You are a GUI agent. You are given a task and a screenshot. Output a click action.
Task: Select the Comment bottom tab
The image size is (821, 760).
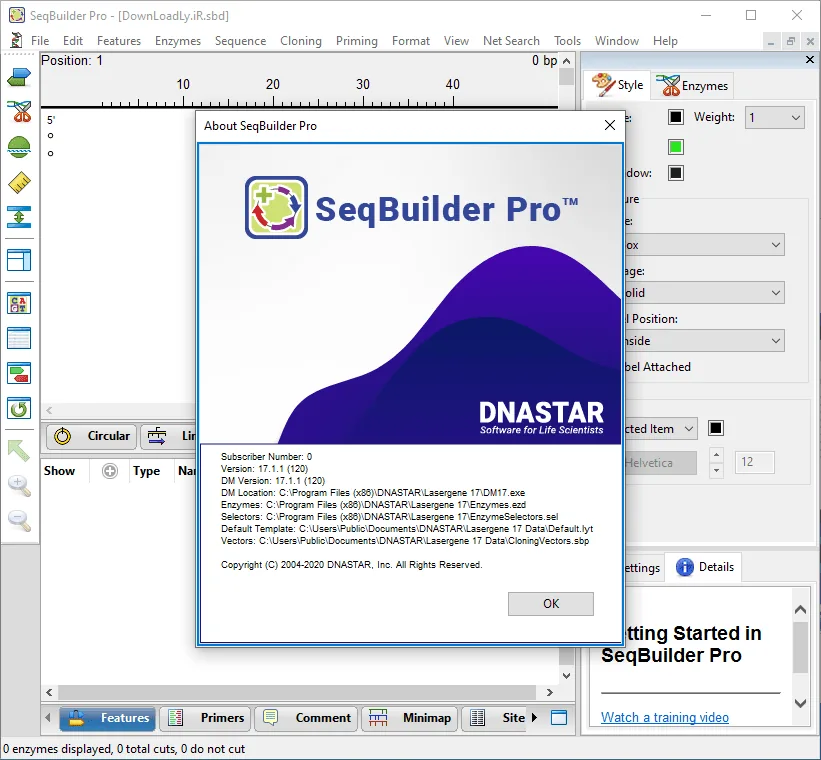(306, 718)
